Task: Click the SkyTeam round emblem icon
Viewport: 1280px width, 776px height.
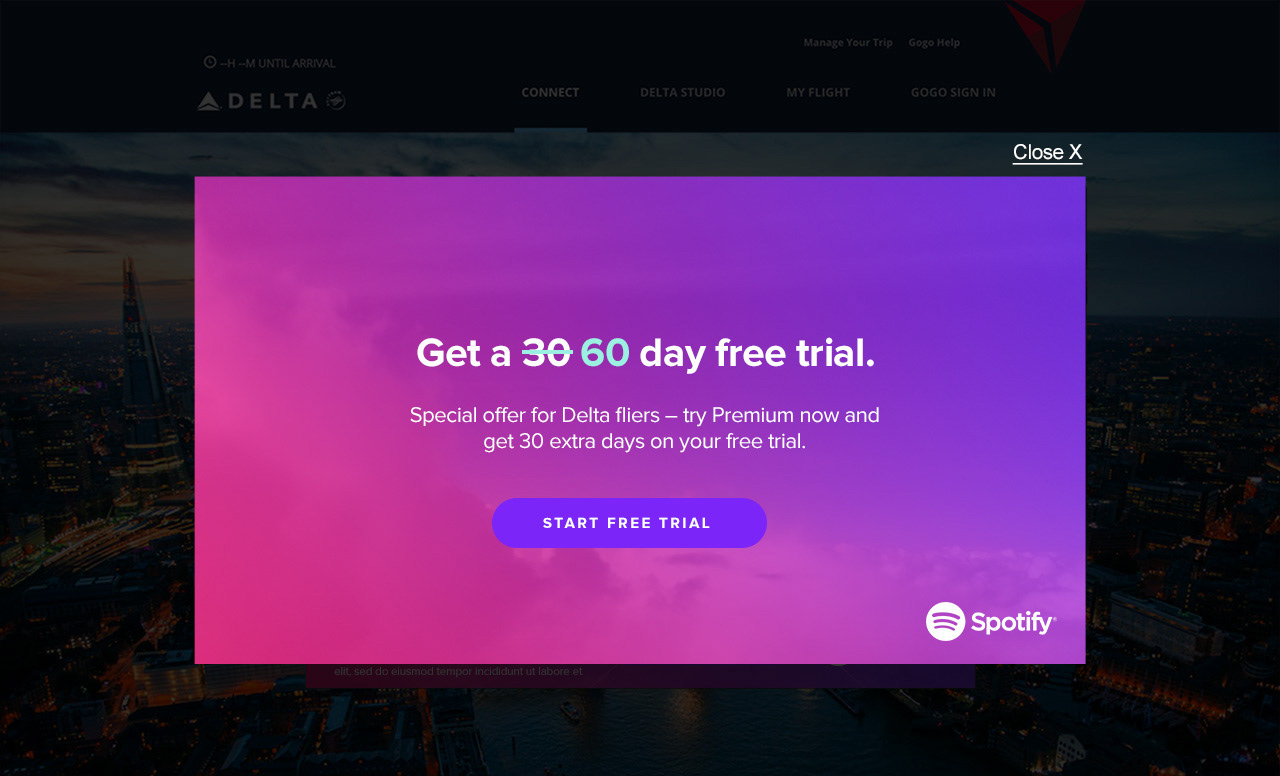Action: [x=336, y=101]
